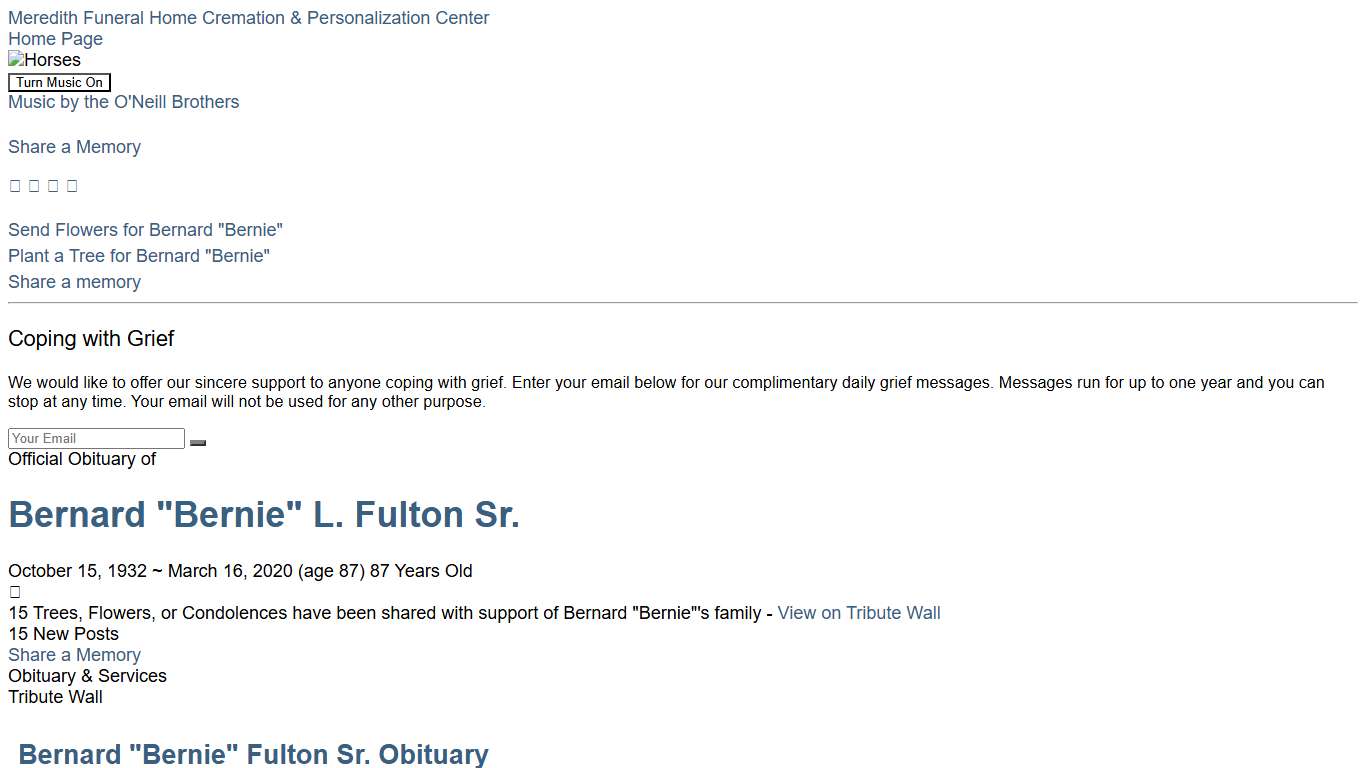Viewport: 1366px width, 768px height.
Task: Focus the Your Email input field
Action: pyautogui.click(x=96, y=438)
